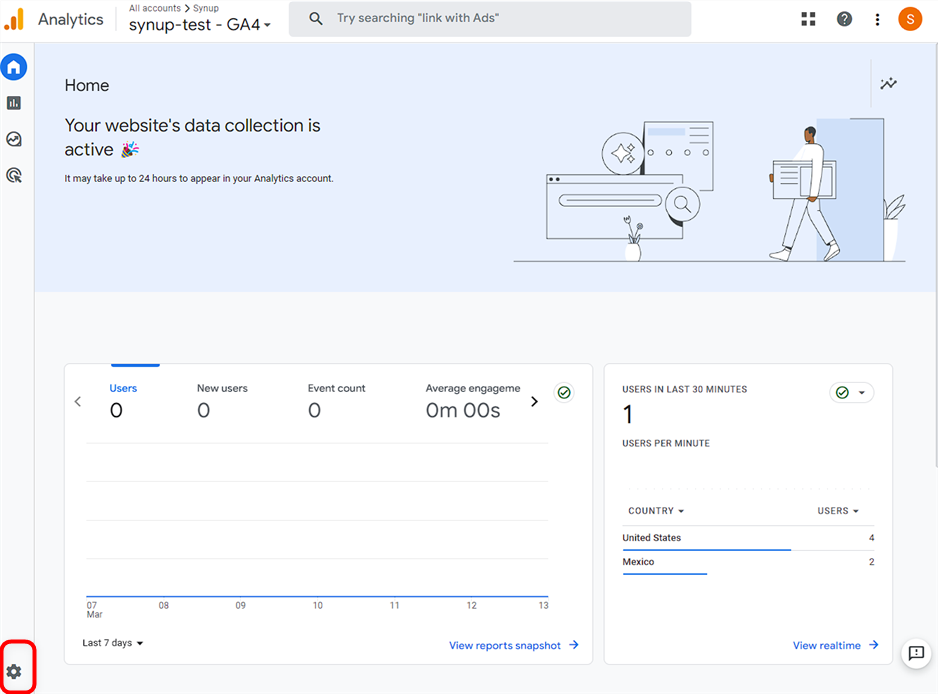This screenshot has height=694, width=938.
Task: Open the Reports icon in sidebar
Action: click(x=14, y=103)
